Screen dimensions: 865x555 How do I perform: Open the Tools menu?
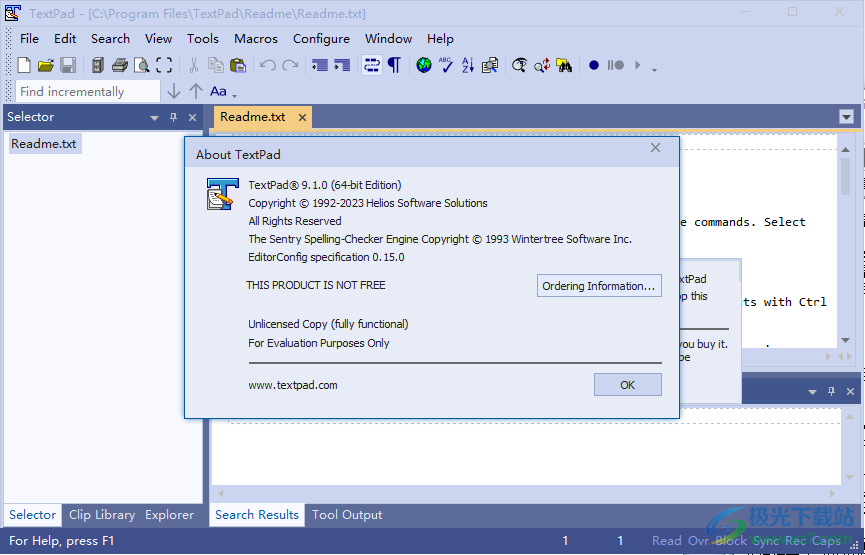pyautogui.click(x=203, y=39)
